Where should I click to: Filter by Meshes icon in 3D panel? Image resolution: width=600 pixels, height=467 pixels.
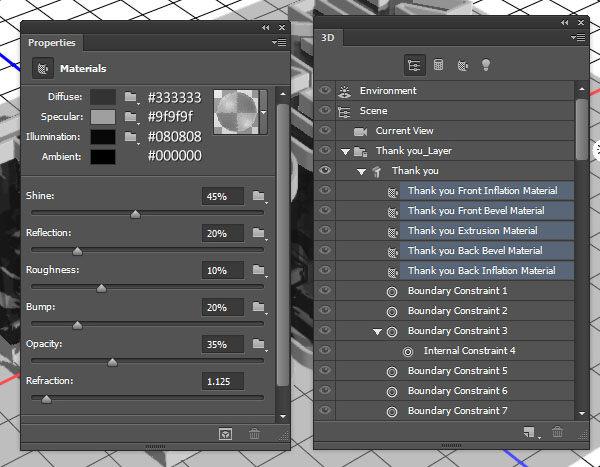tap(439, 65)
